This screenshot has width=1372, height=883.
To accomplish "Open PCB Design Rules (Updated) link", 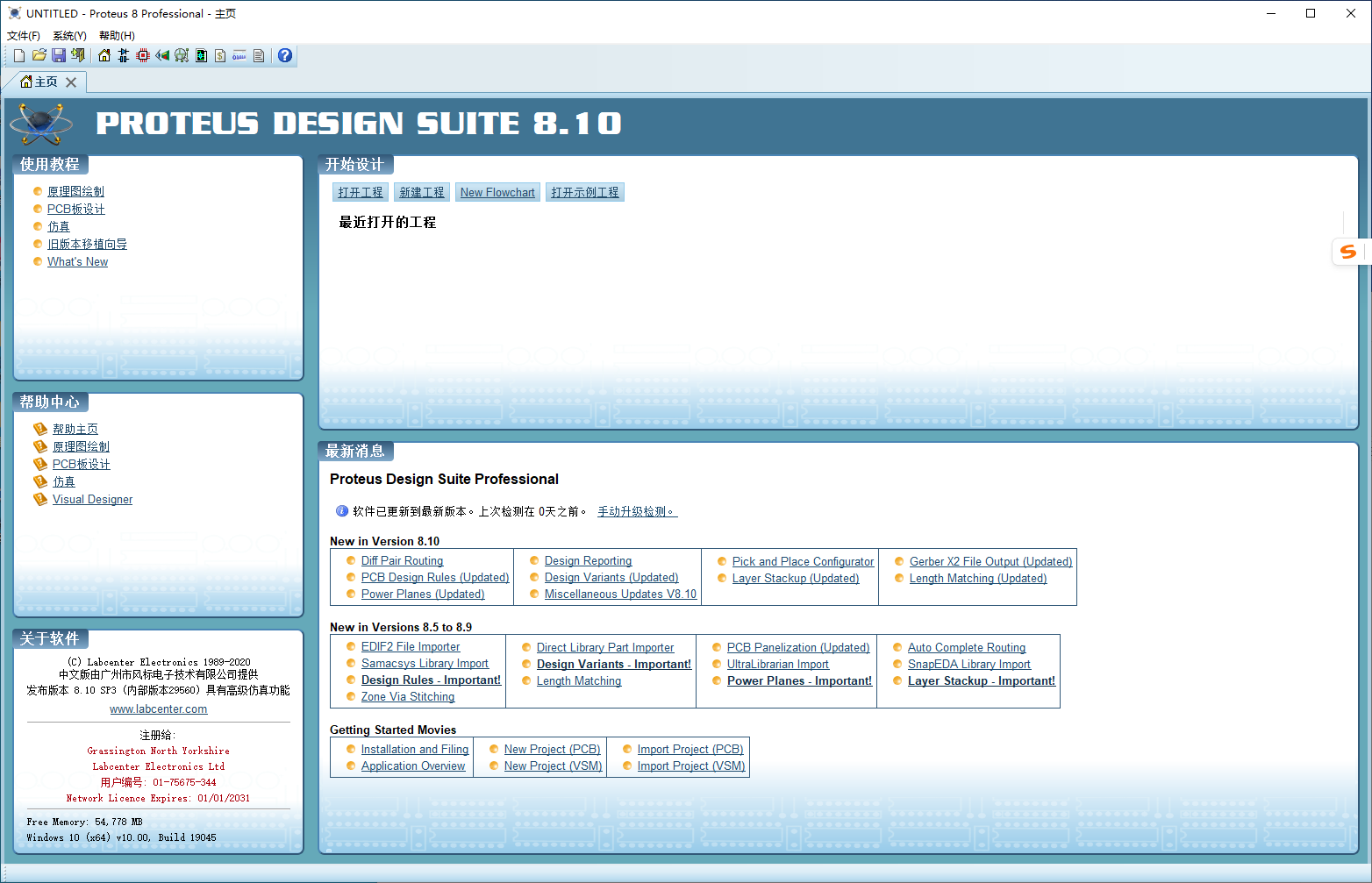I will click(x=435, y=577).
